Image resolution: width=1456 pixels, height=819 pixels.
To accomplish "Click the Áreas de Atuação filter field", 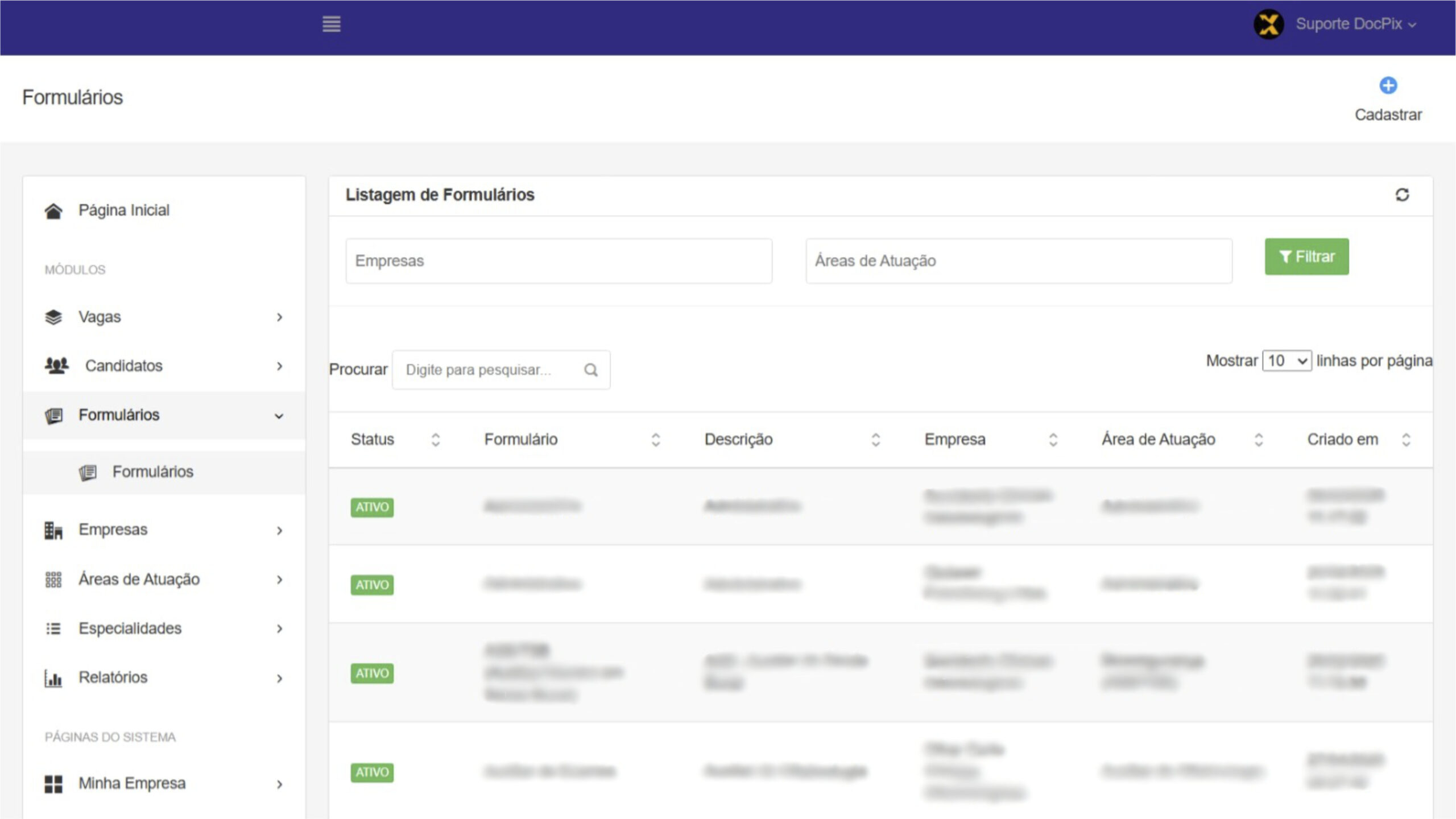I will pos(1018,261).
